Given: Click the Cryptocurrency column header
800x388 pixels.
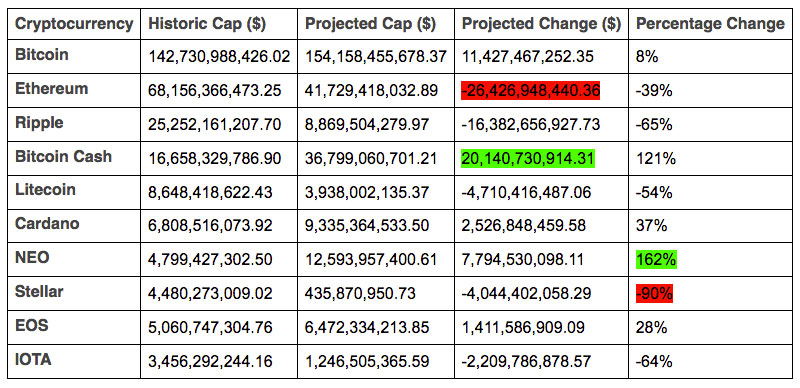Looking at the screenshot, I should [x=74, y=23].
